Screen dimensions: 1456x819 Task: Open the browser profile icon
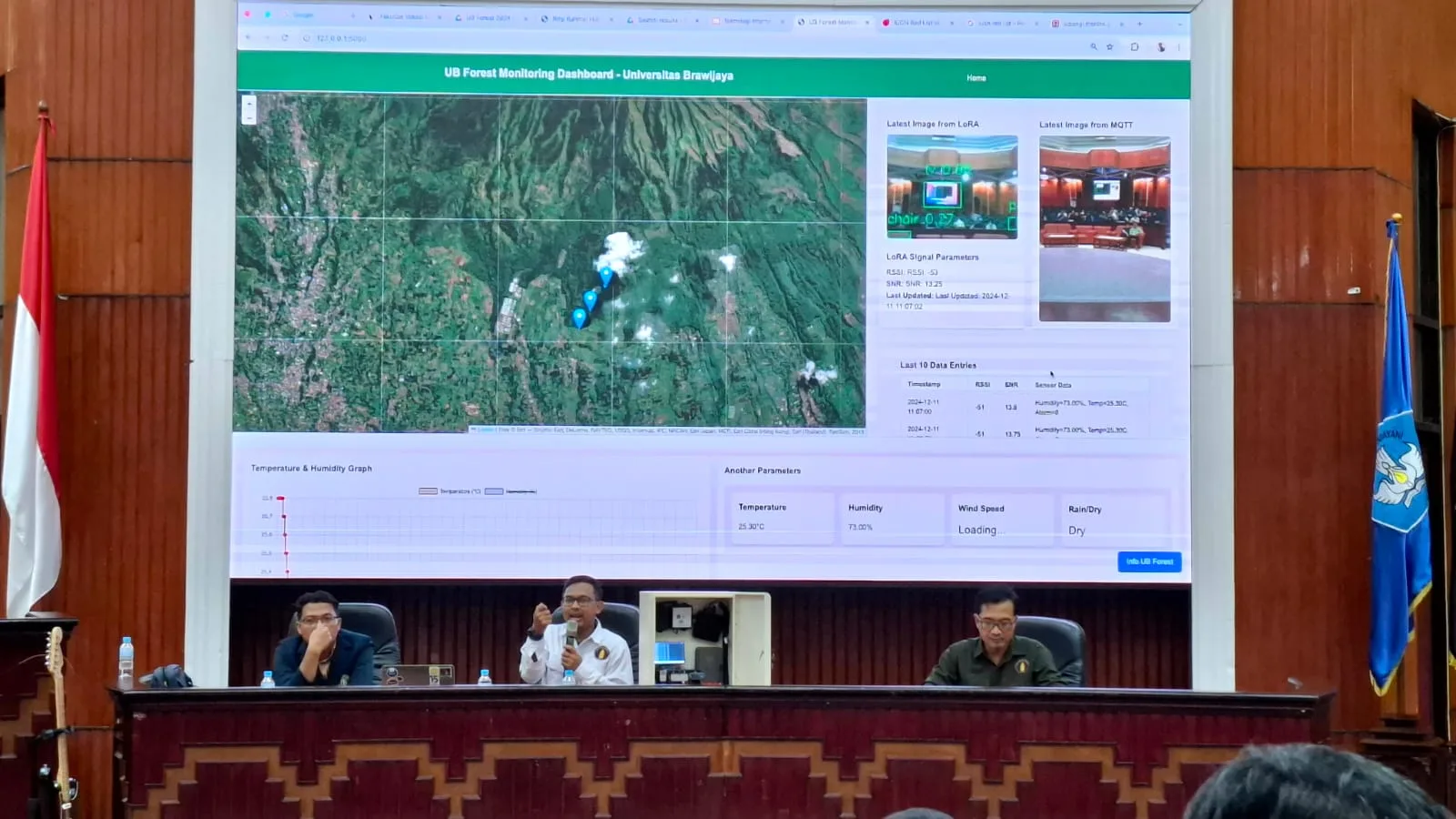point(1161,46)
